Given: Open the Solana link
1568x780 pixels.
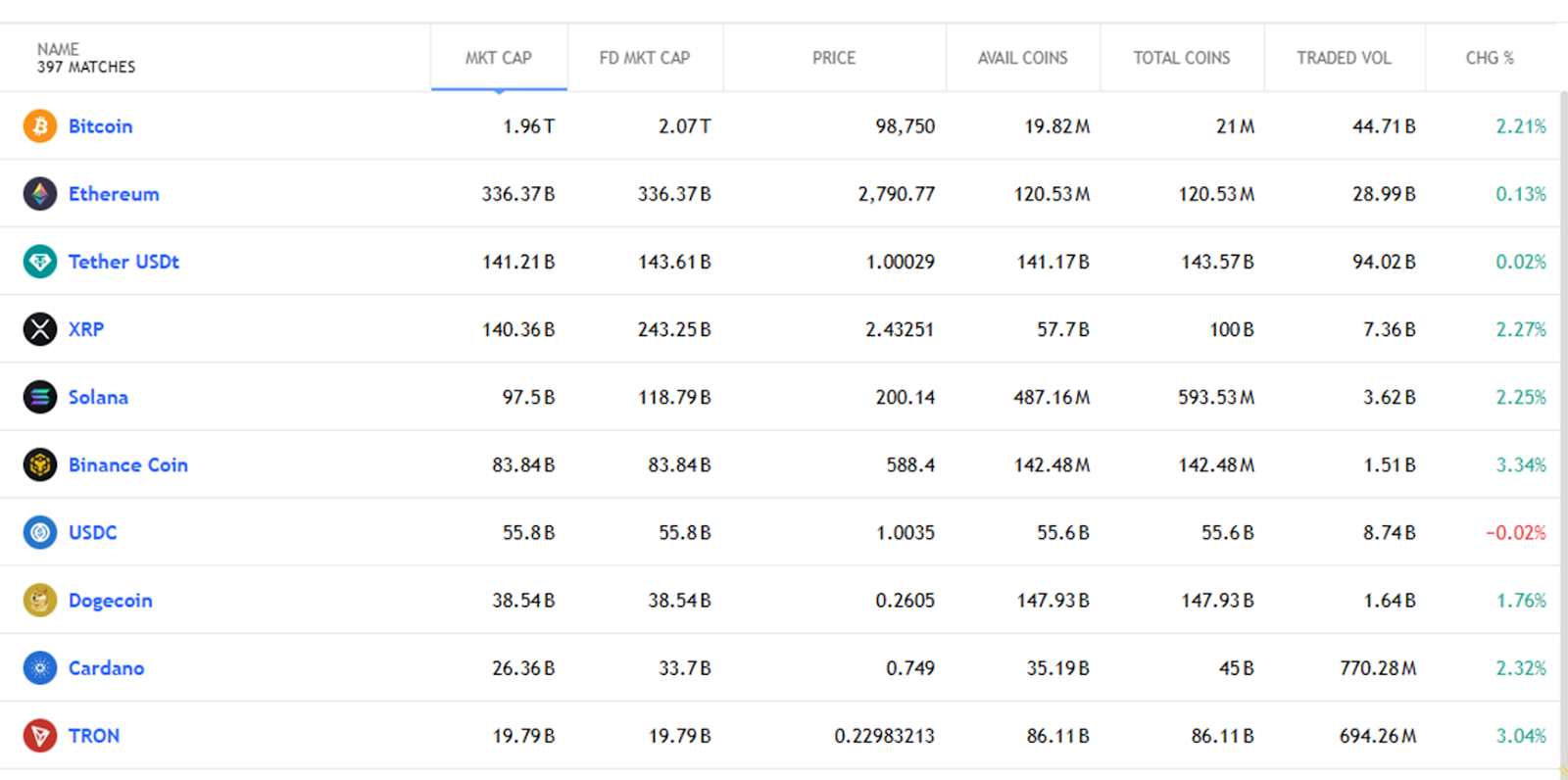Looking at the screenshot, I should tap(98, 397).
